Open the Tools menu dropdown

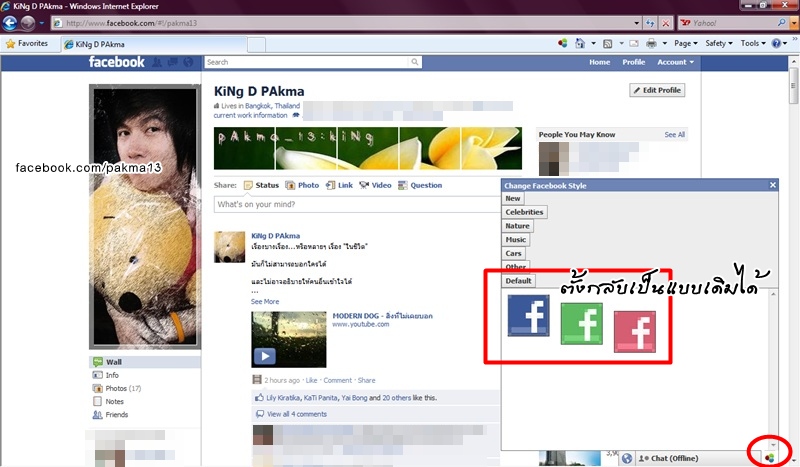point(753,44)
